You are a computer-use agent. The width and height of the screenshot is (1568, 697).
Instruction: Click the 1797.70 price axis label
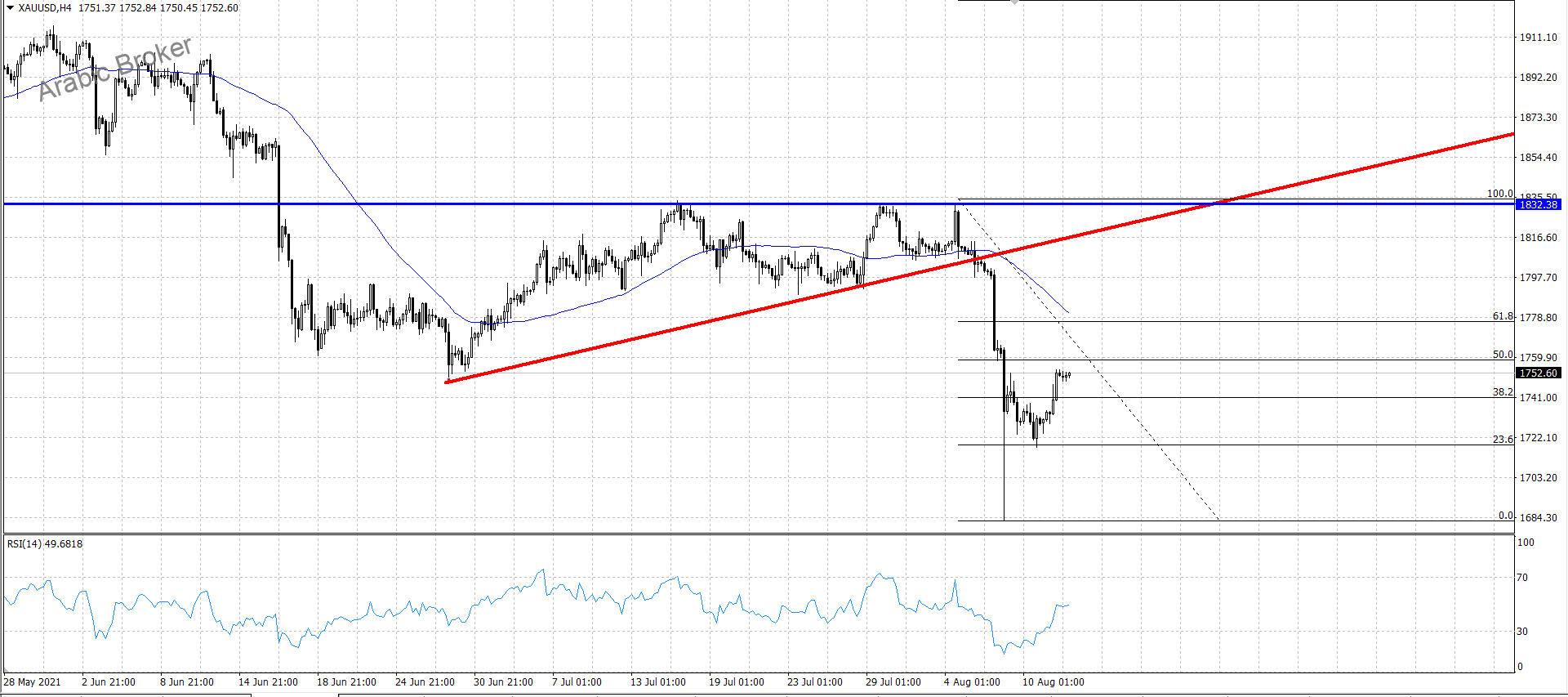[x=1538, y=278]
